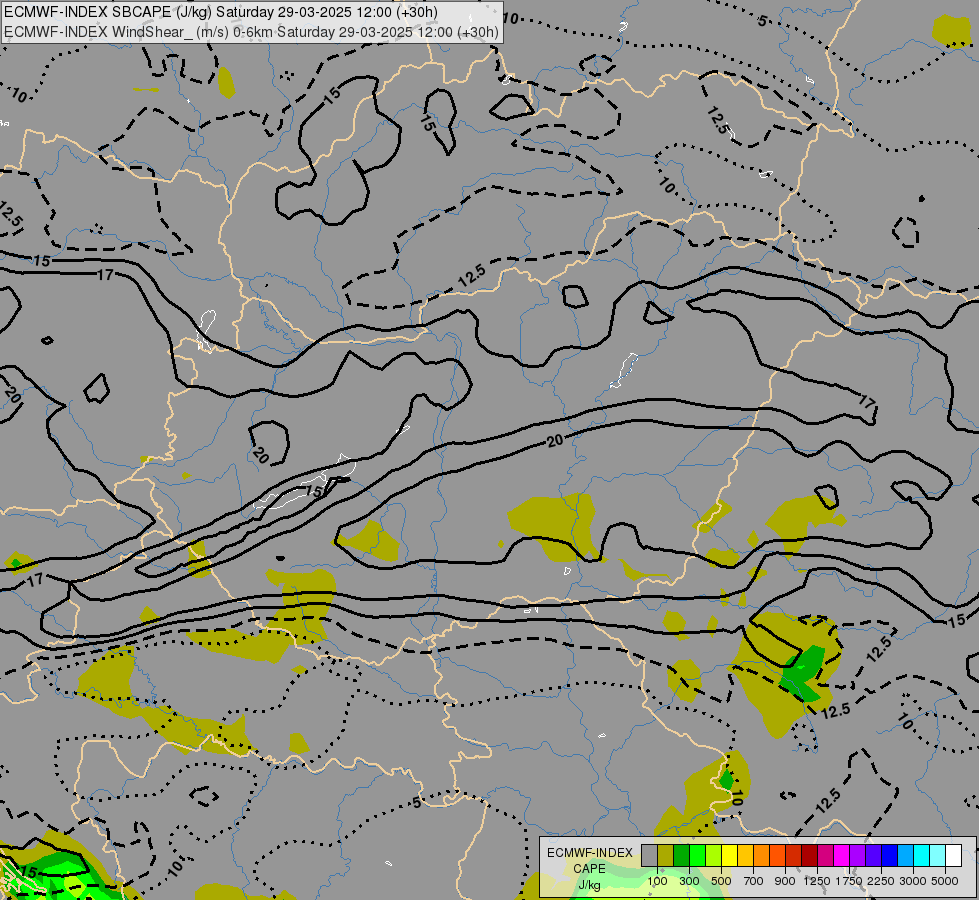Click the legend value 100
Screen dimensions: 979x900
(657, 881)
